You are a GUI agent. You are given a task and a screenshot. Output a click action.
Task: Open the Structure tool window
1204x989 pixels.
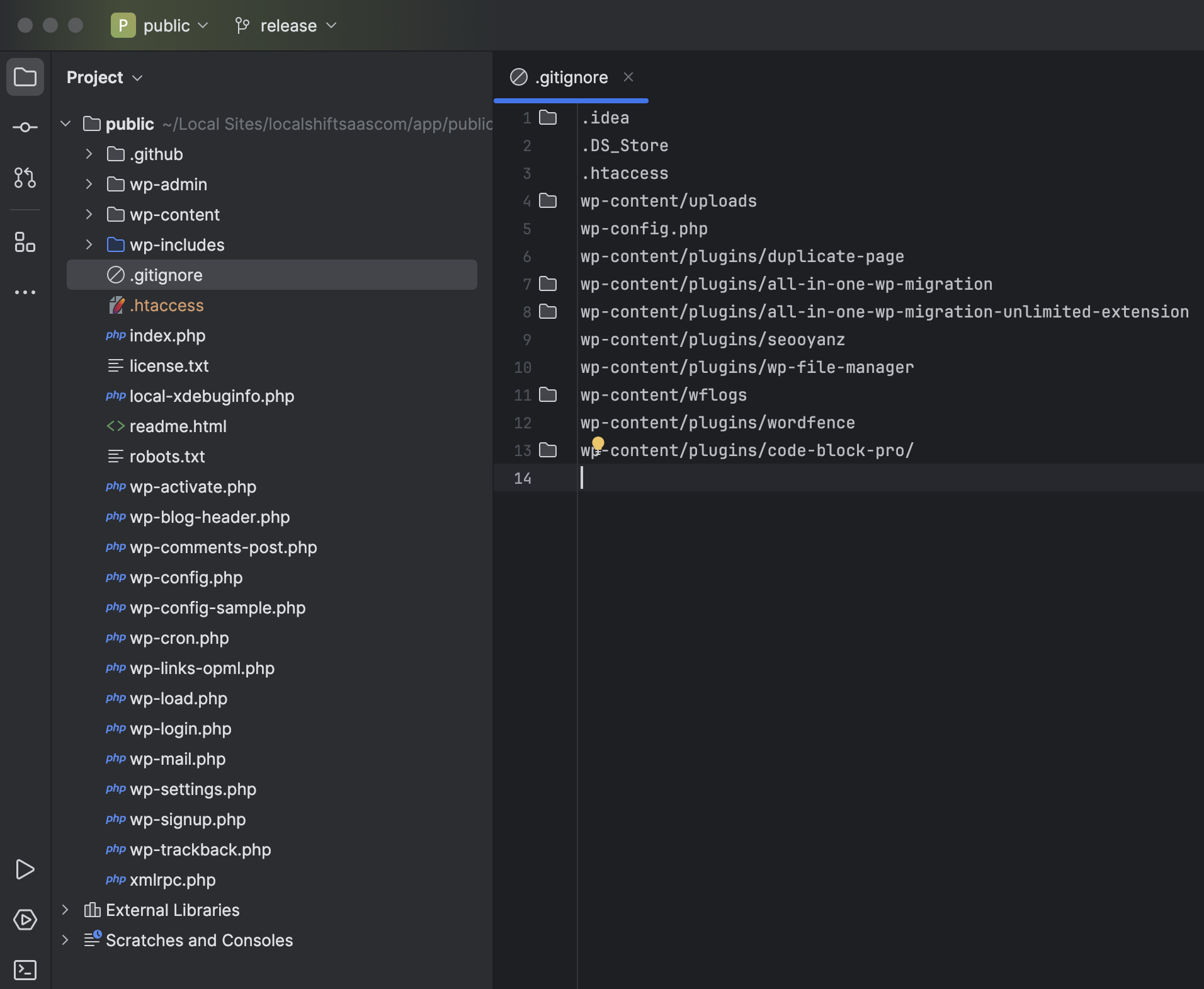[x=25, y=242]
